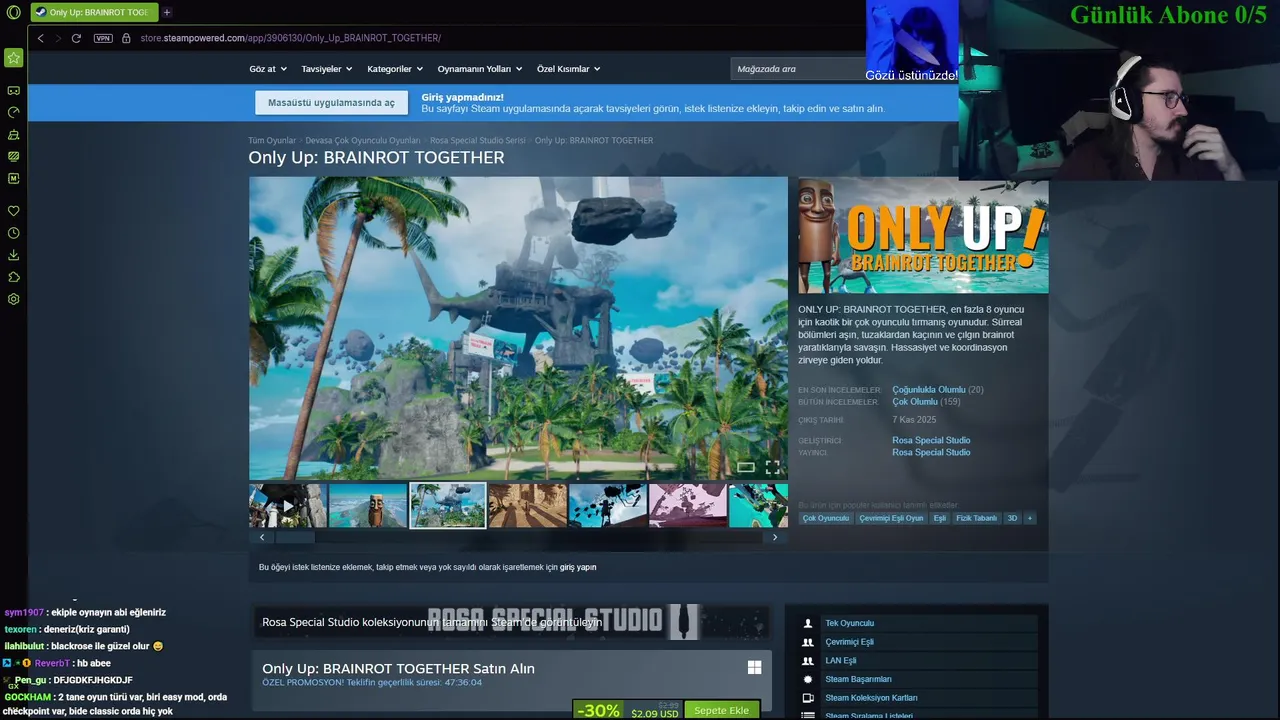The width and height of the screenshot is (1280, 720).
Task: Open Çoğunlukla Olumlu recent reviews link
Action: (x=929, y=390)
